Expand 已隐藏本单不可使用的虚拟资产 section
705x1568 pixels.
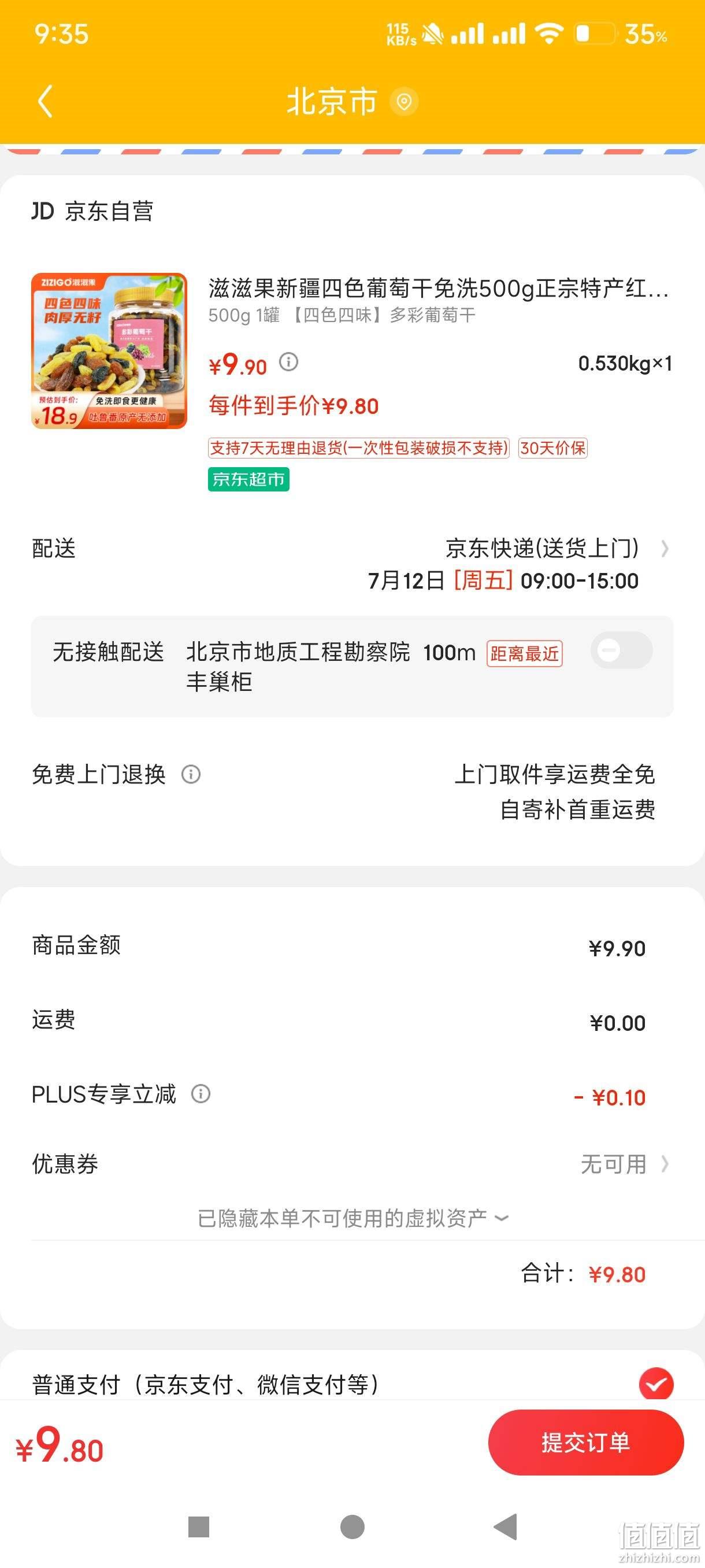tap(353, 1218)
